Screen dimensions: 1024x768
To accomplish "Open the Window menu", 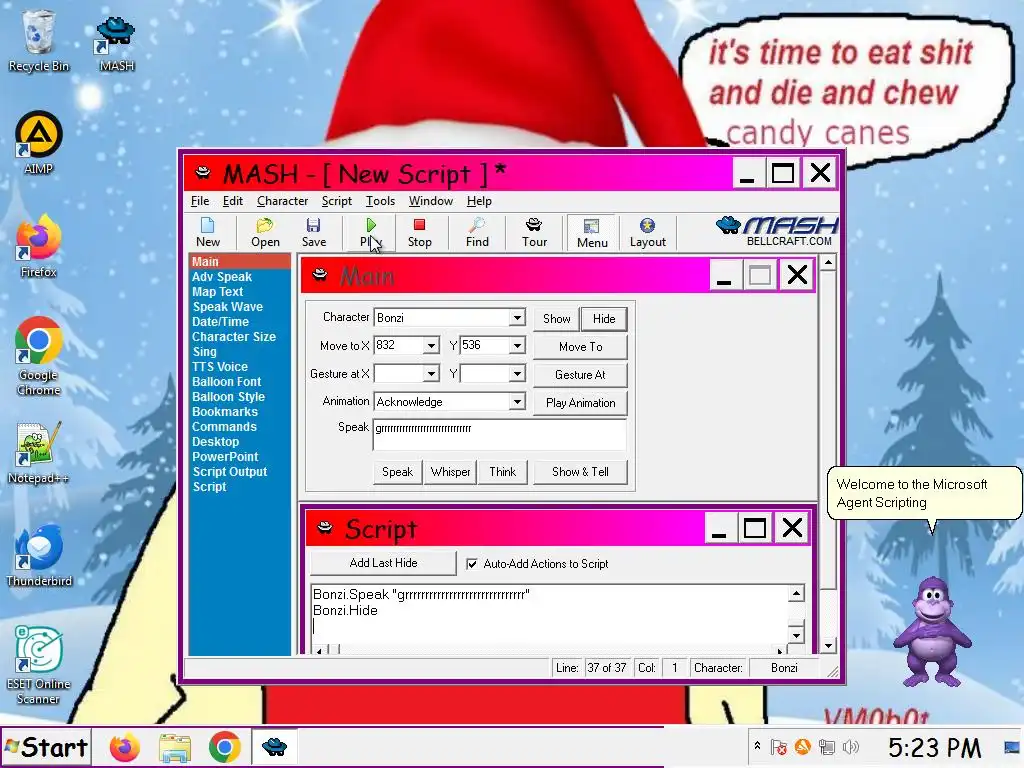I will click(430, 201).
